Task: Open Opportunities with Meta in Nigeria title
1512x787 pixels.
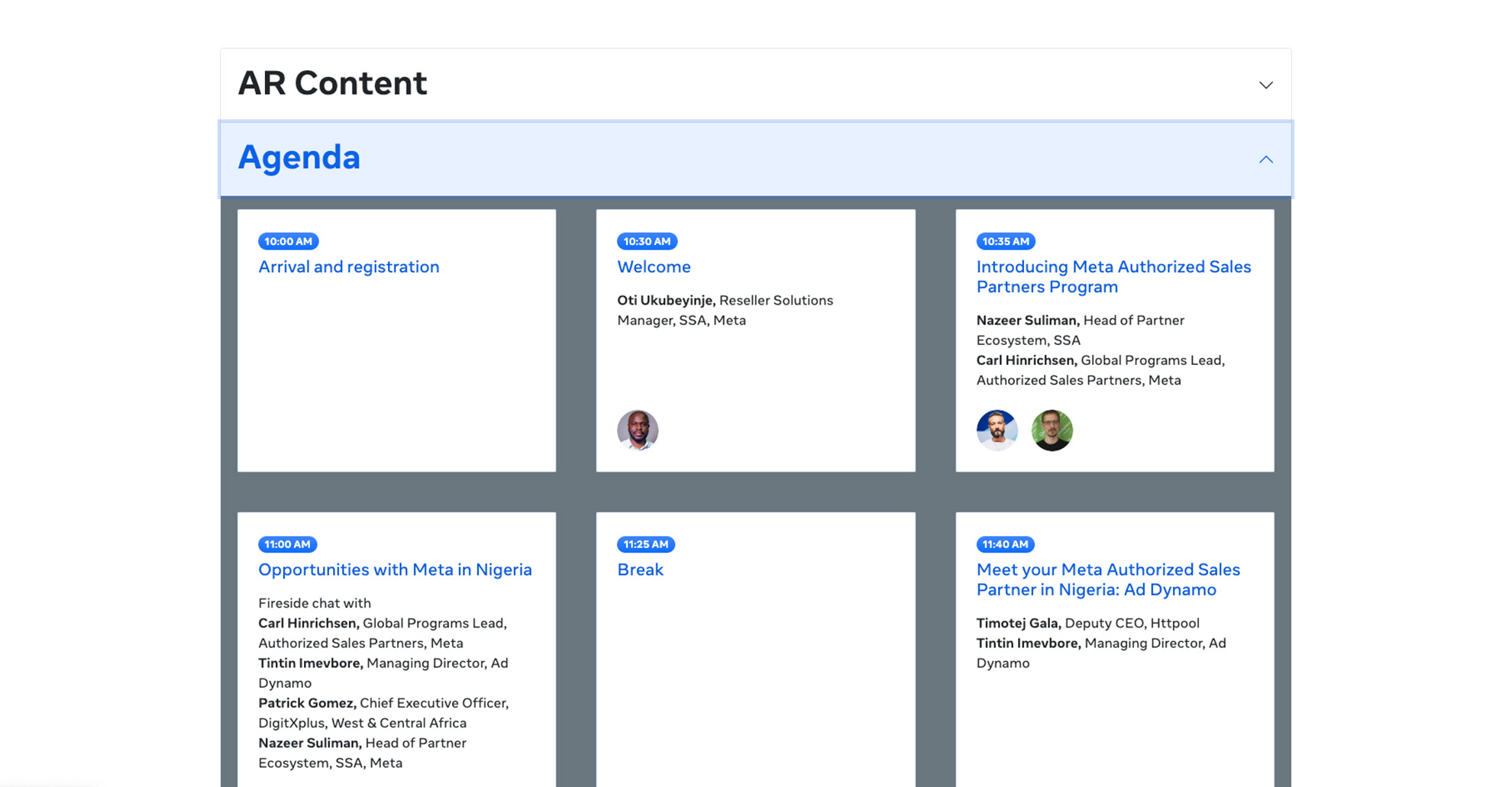Action: point(395,570)
